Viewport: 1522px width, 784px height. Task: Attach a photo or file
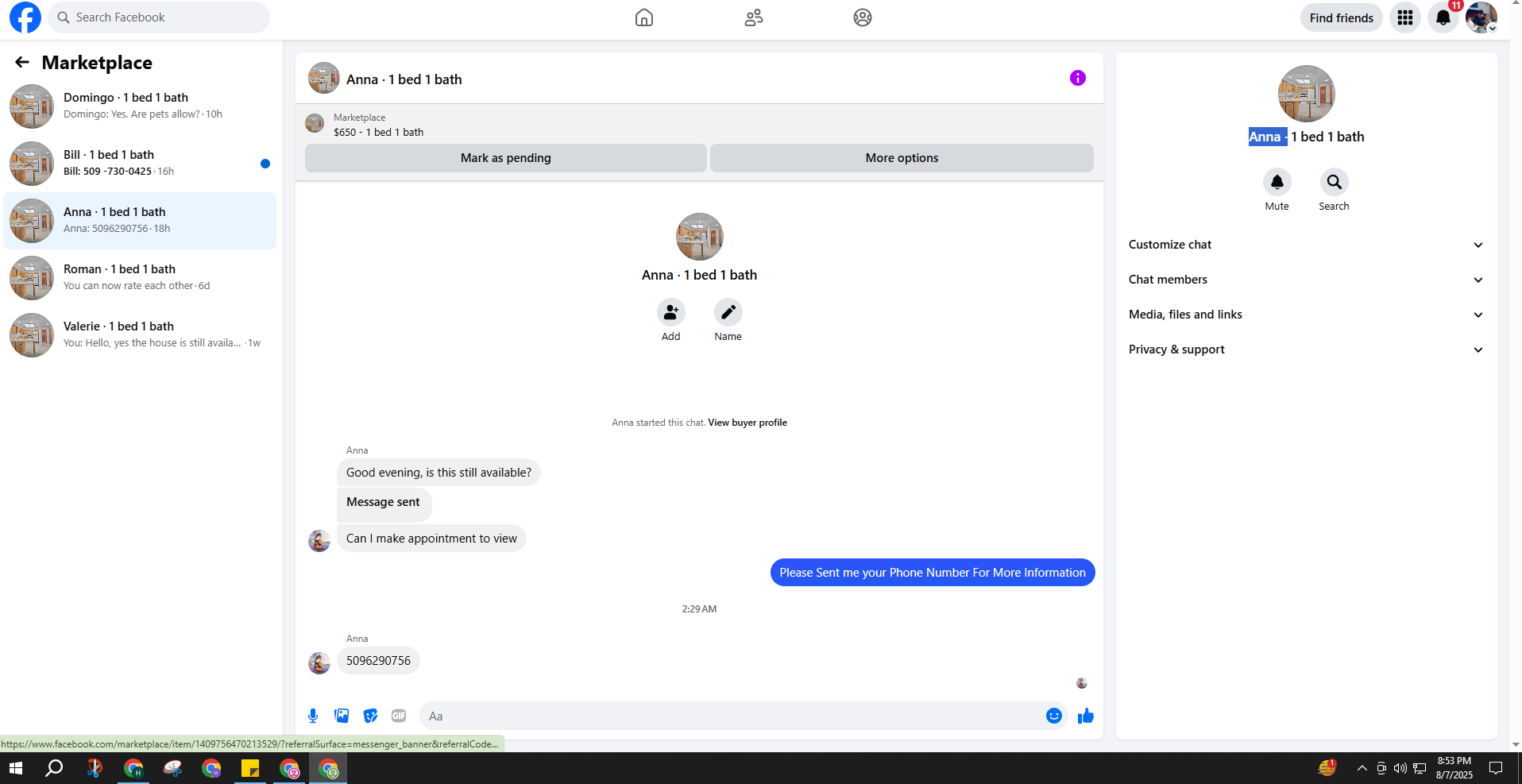[x=342, y=716]
